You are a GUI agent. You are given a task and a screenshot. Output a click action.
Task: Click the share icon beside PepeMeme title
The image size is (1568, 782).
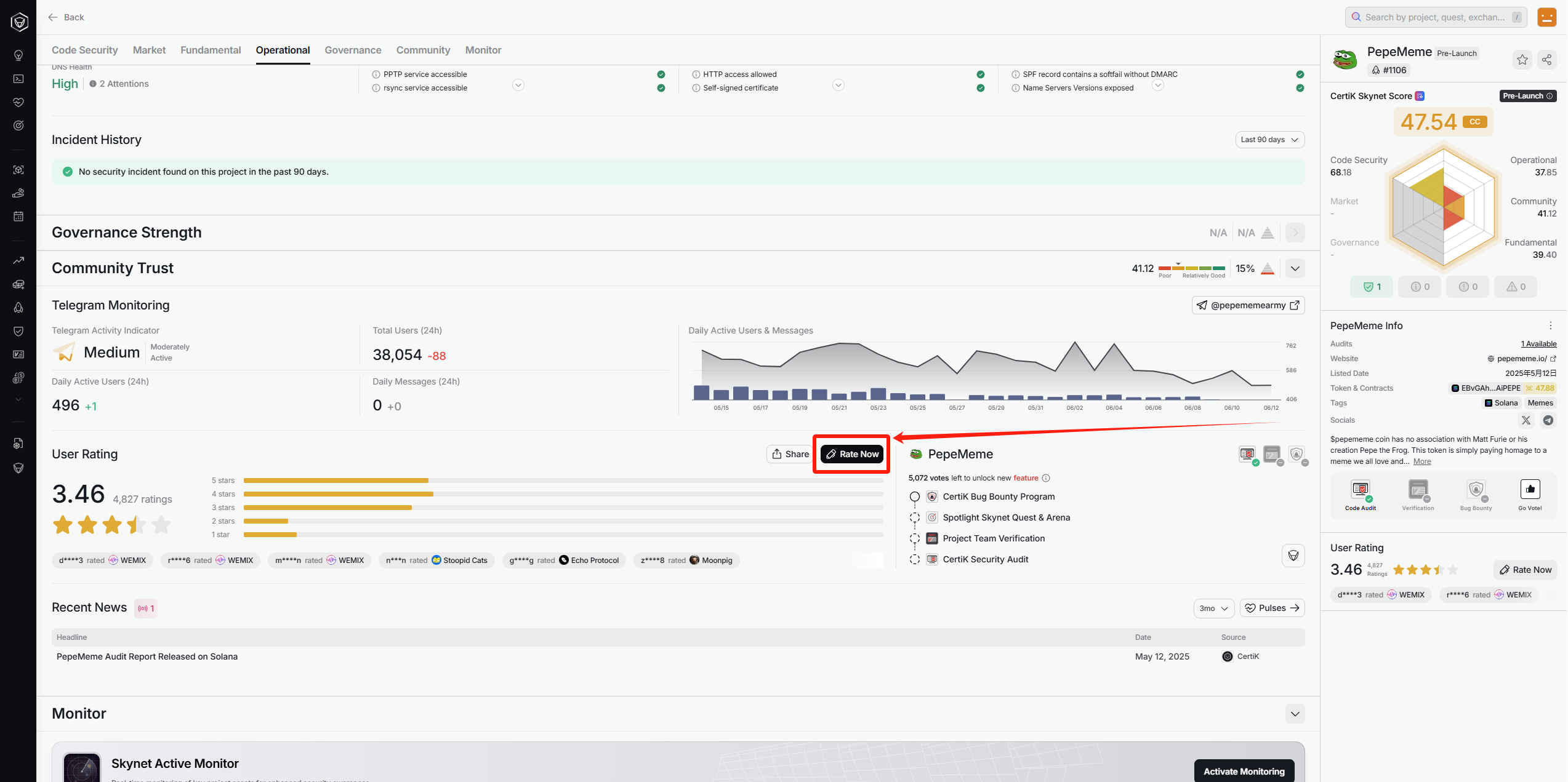[1546, 60]
